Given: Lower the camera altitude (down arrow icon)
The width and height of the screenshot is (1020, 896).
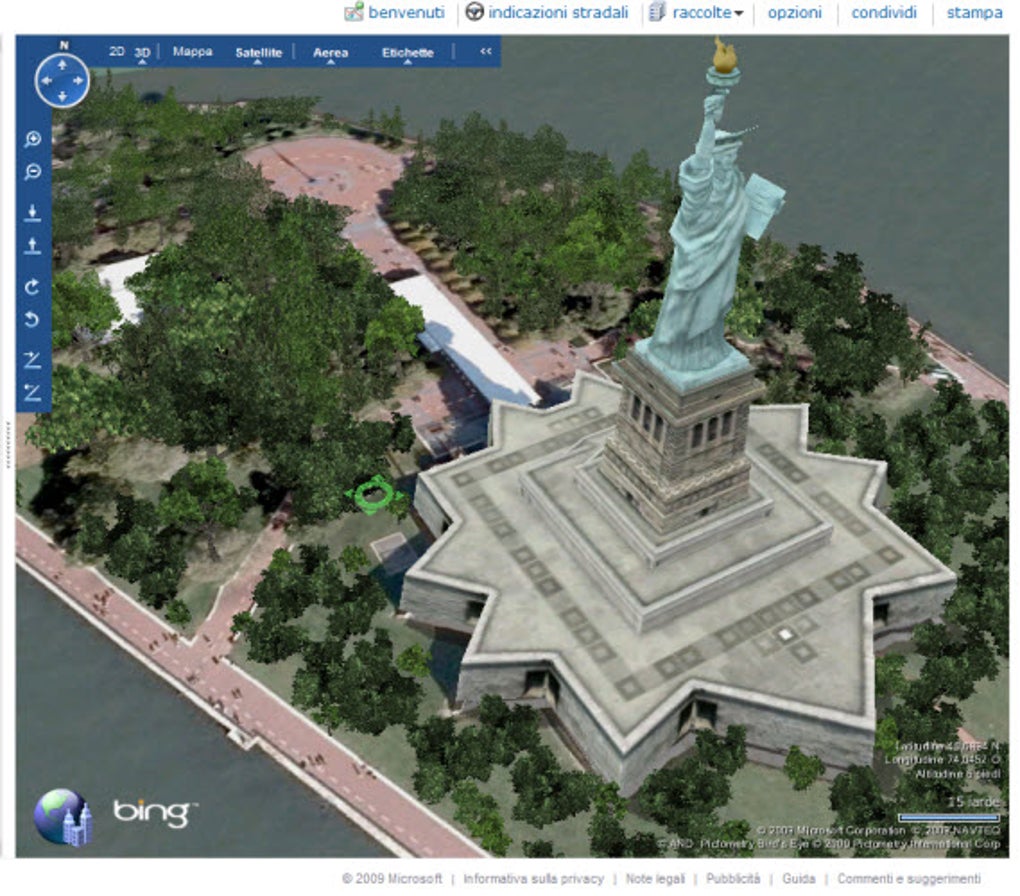Looking at the screenshot, I should (33, 213).
